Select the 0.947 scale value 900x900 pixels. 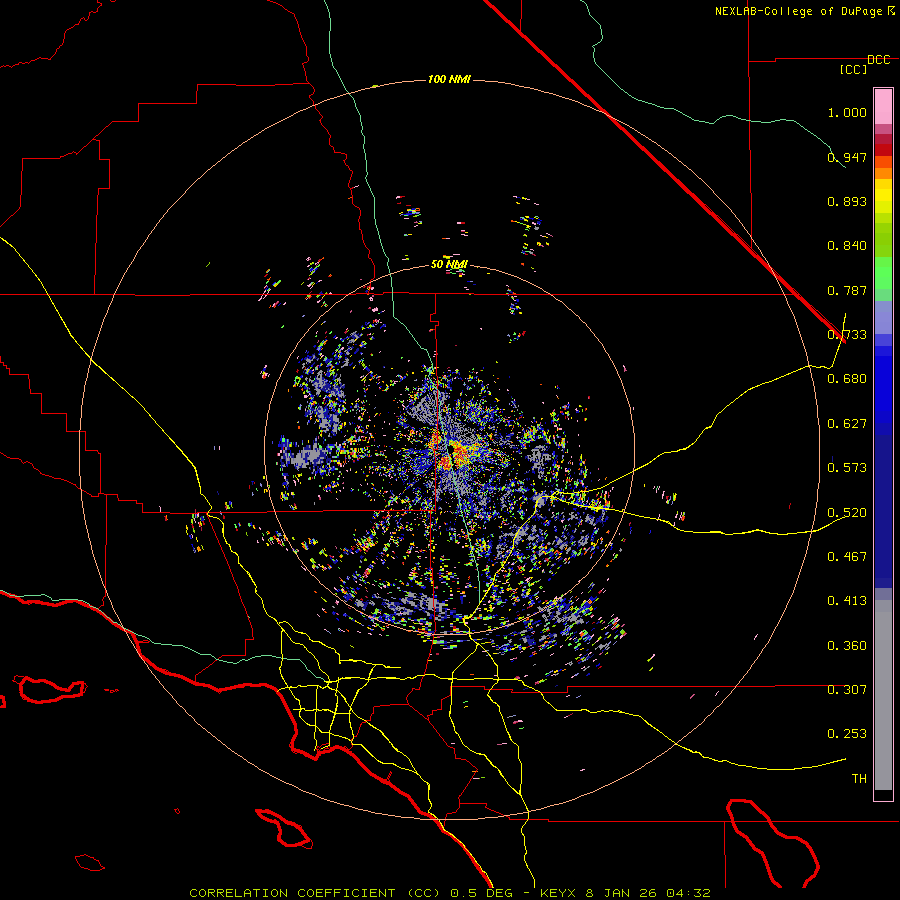pos(847,157)
